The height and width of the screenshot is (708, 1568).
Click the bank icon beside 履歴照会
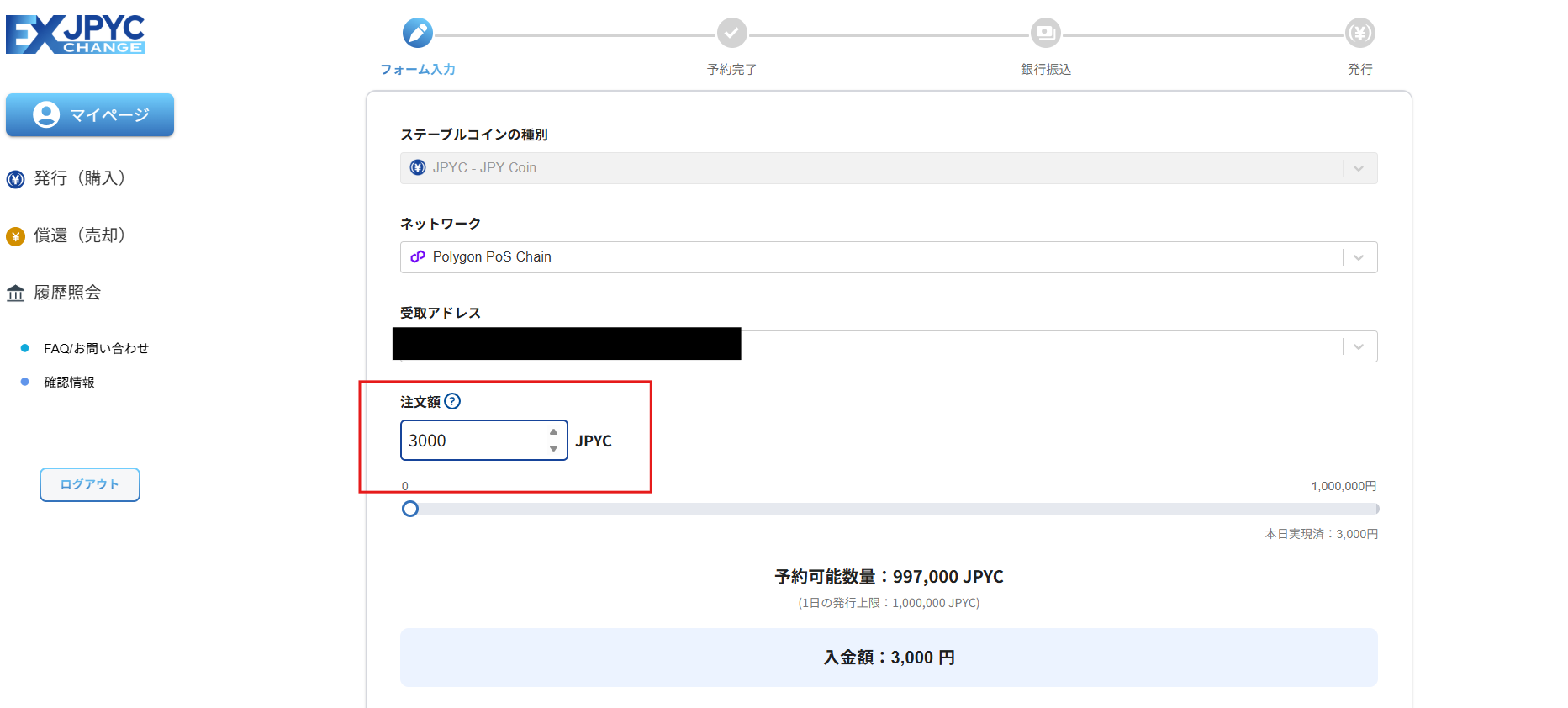click(x=15, y=293)
